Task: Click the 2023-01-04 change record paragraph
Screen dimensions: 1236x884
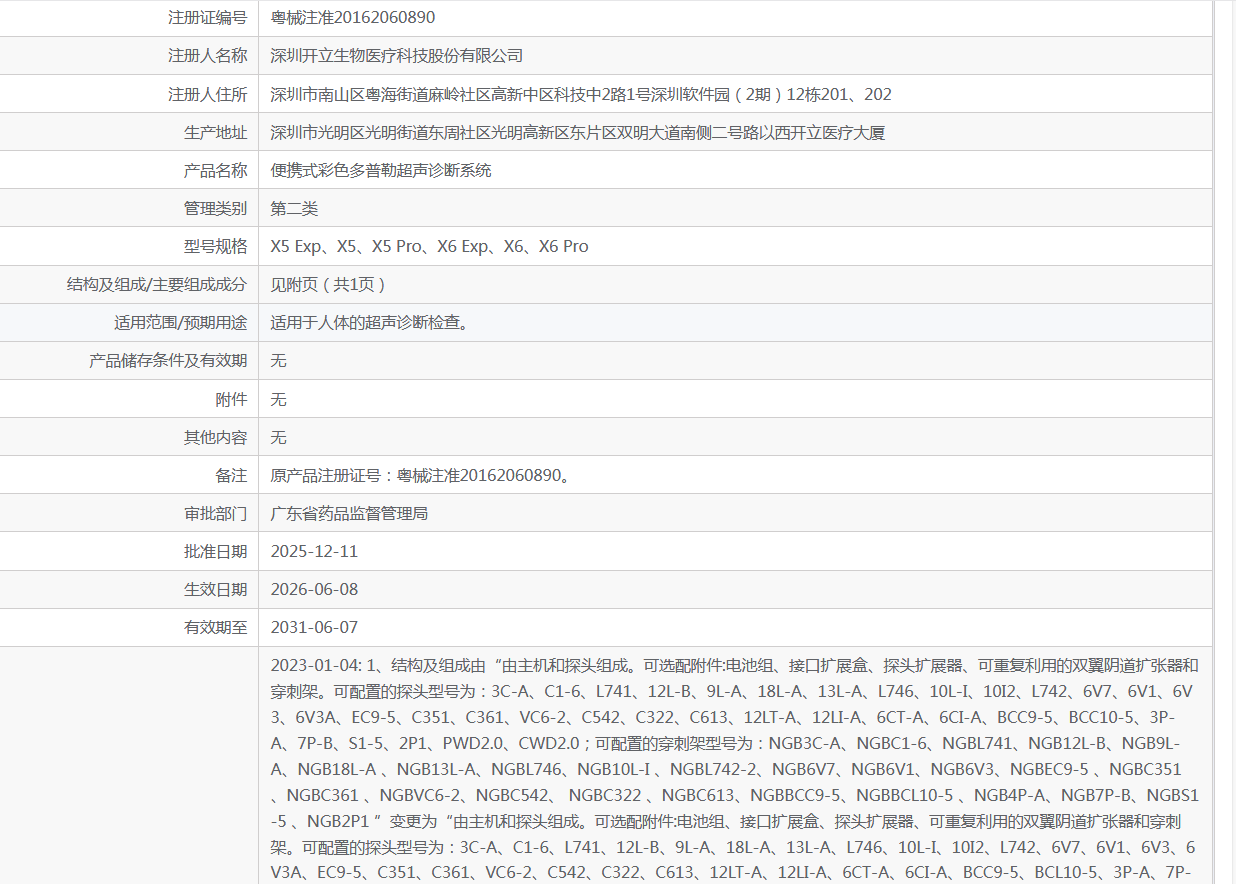Action: click(x=735, y=769)
